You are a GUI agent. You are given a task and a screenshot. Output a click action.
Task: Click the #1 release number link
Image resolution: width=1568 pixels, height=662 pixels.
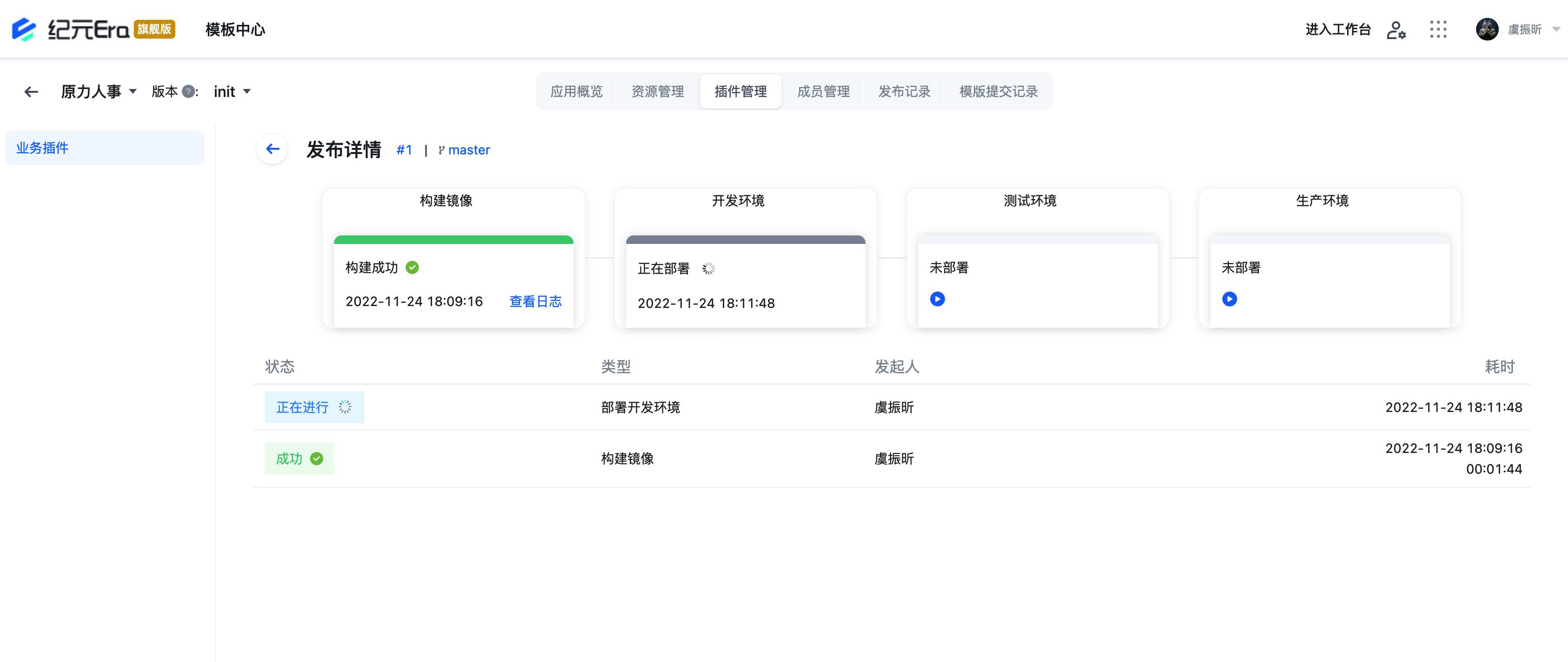404,150
